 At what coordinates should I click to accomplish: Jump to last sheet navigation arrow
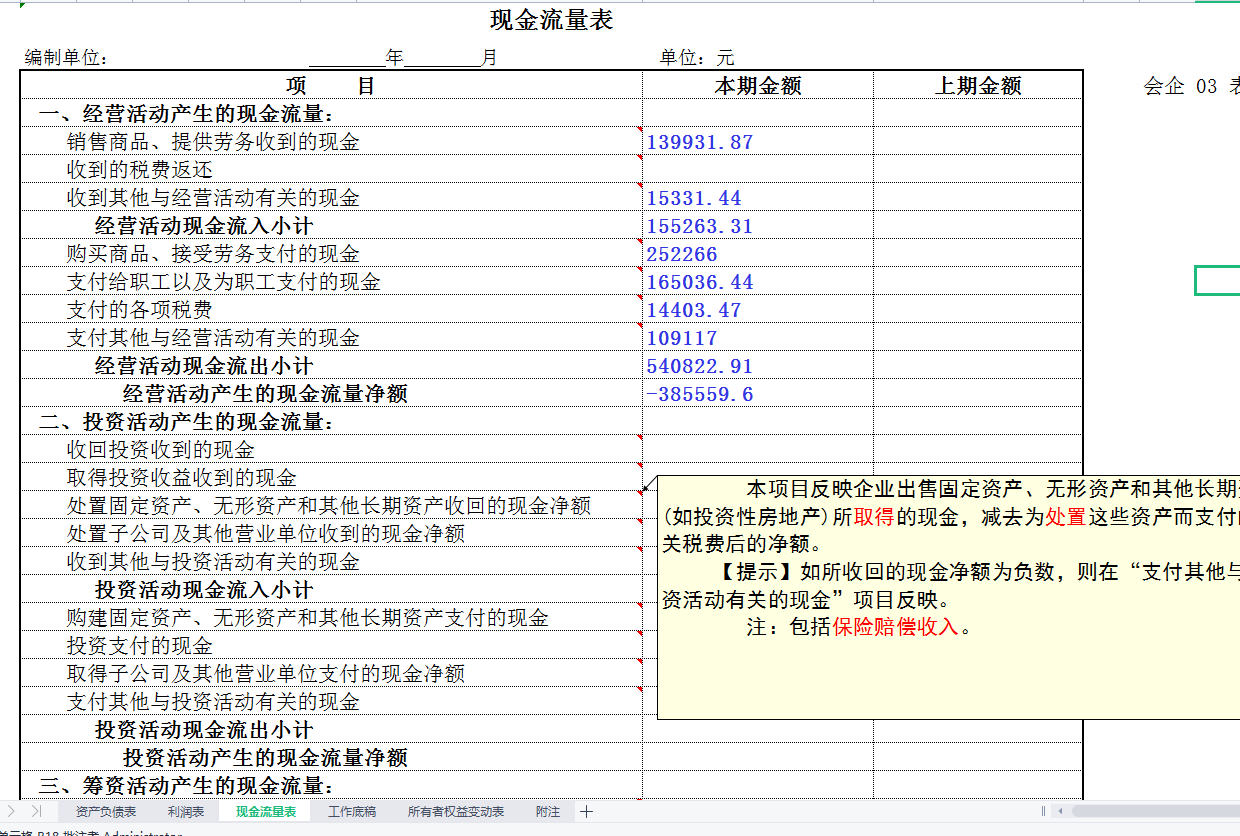(x=37, y=811)
